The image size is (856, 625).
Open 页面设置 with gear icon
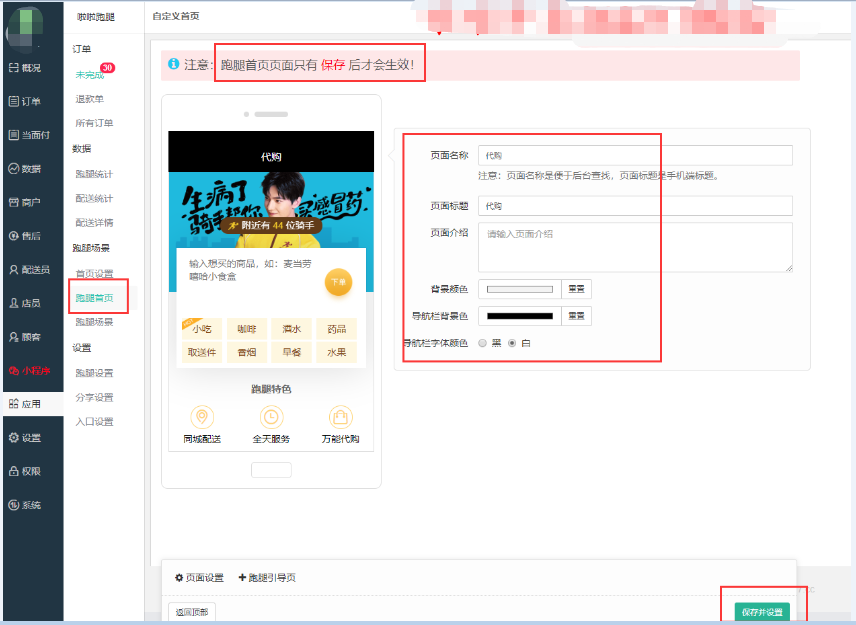199,578
